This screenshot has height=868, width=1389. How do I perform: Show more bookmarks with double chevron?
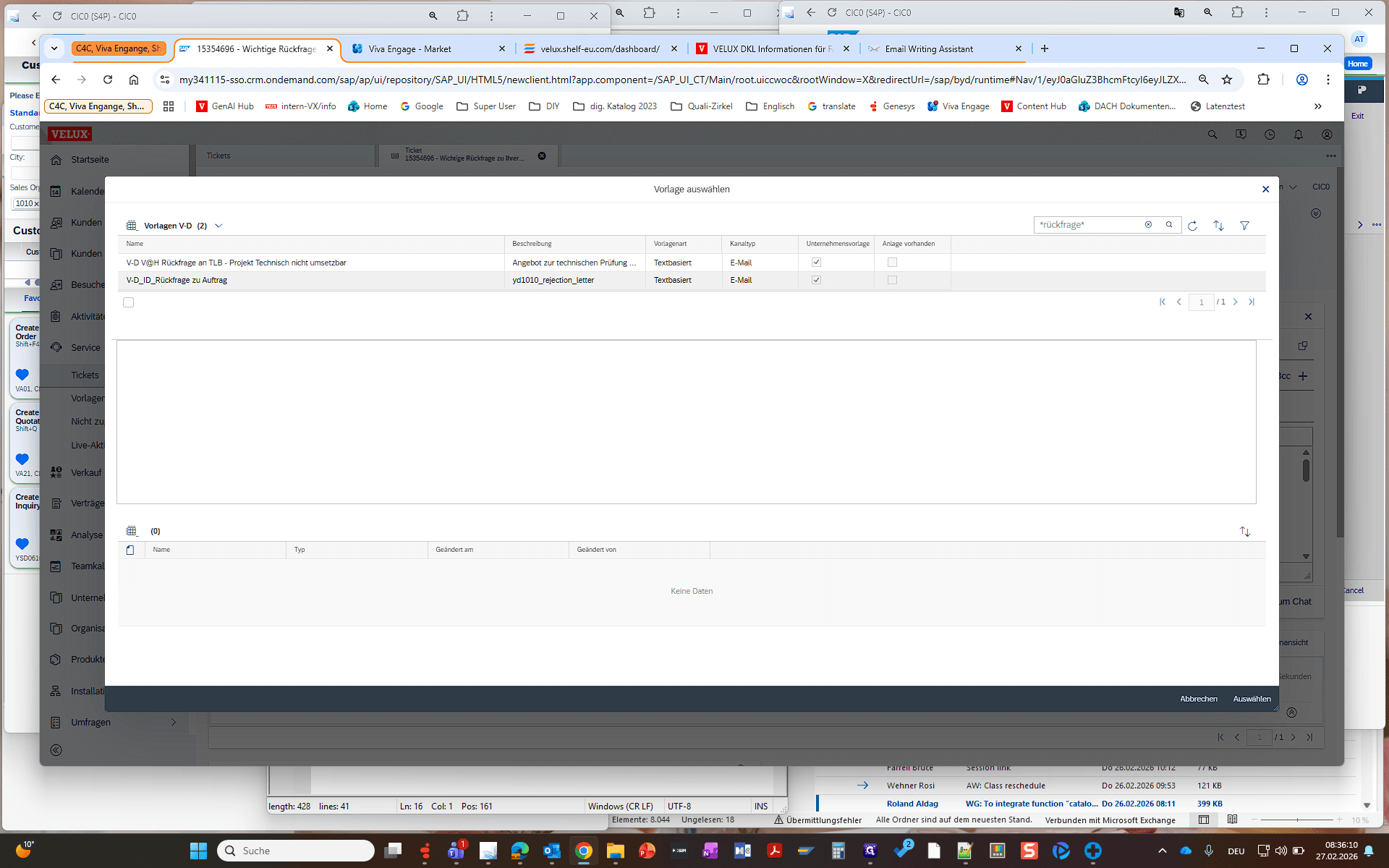pyautogui.click(x=1317, y=106)
